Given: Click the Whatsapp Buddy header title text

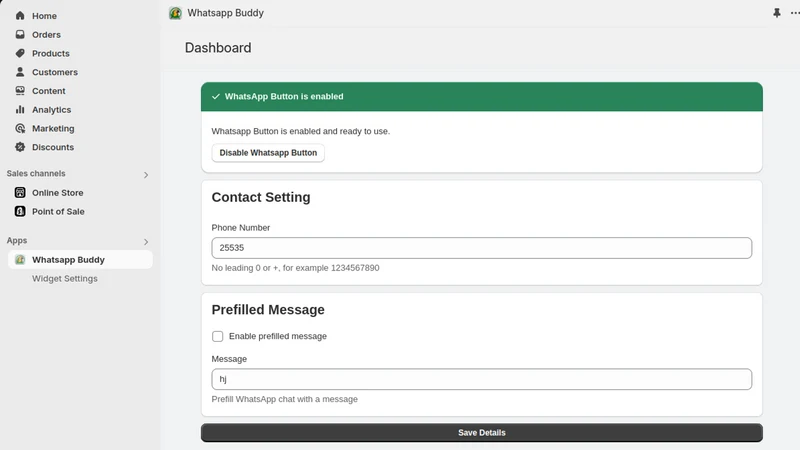Looking at the screenshot, I should tap(226, 13).
